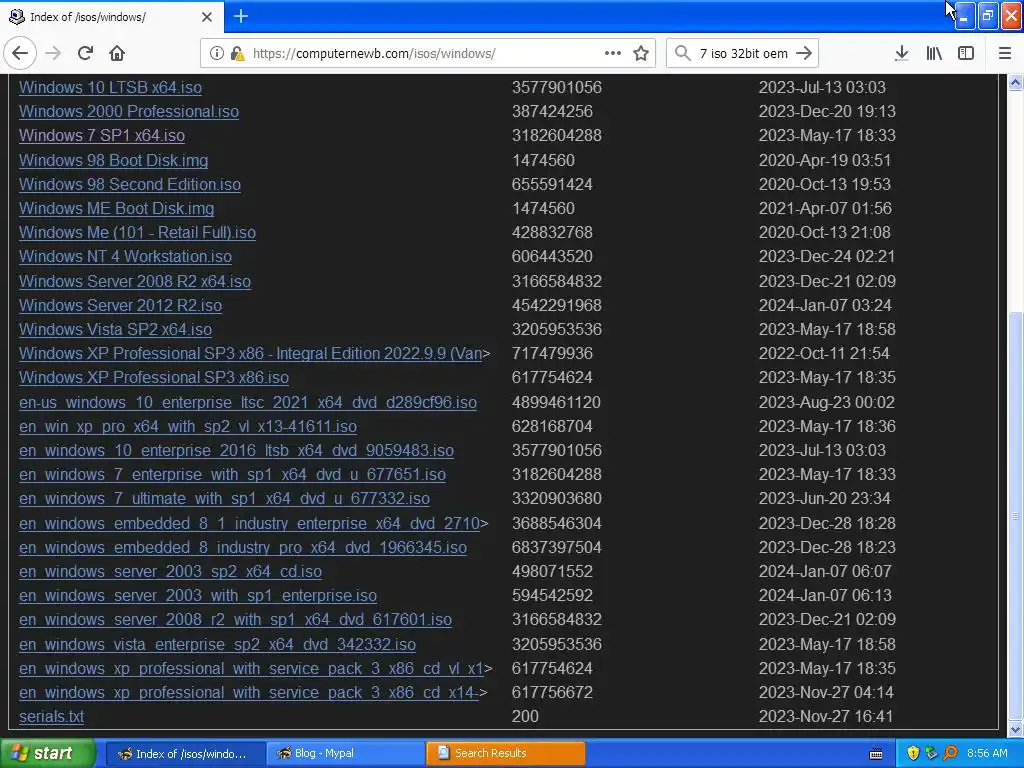Screen dimensions: 1024x768
Task: Toggle the browser sidebar
Action: 966,54
